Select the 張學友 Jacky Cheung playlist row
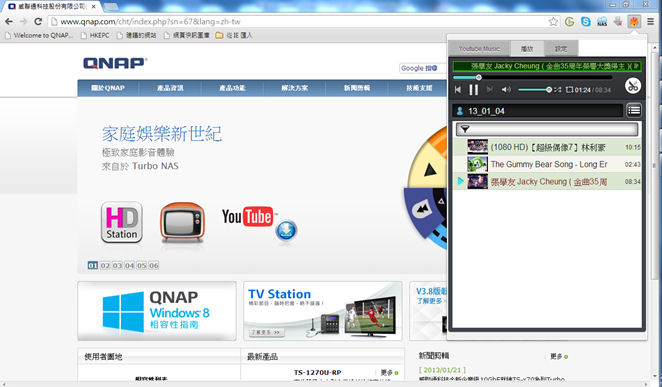 [547, 181]
